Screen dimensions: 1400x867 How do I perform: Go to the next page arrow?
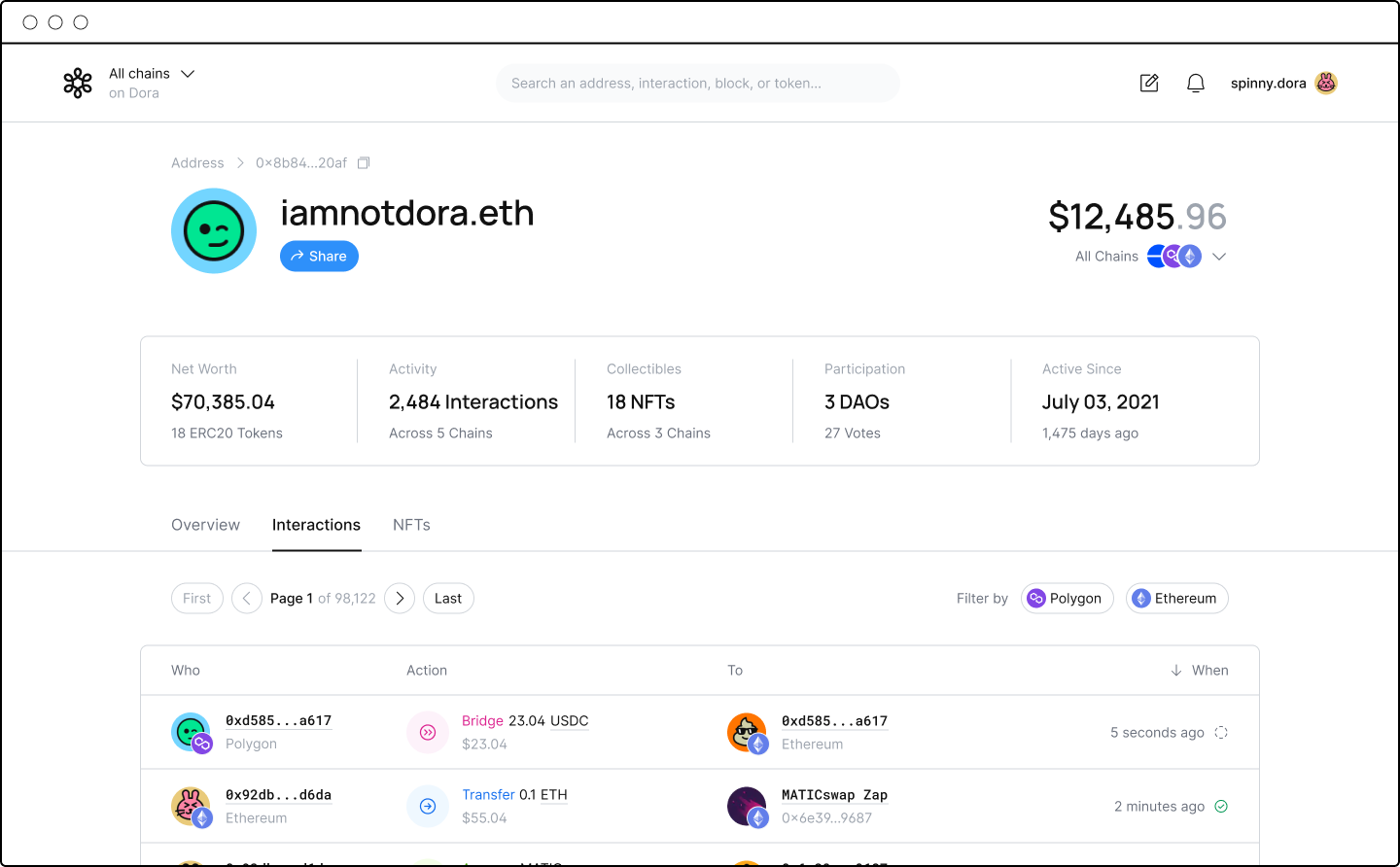400,599
